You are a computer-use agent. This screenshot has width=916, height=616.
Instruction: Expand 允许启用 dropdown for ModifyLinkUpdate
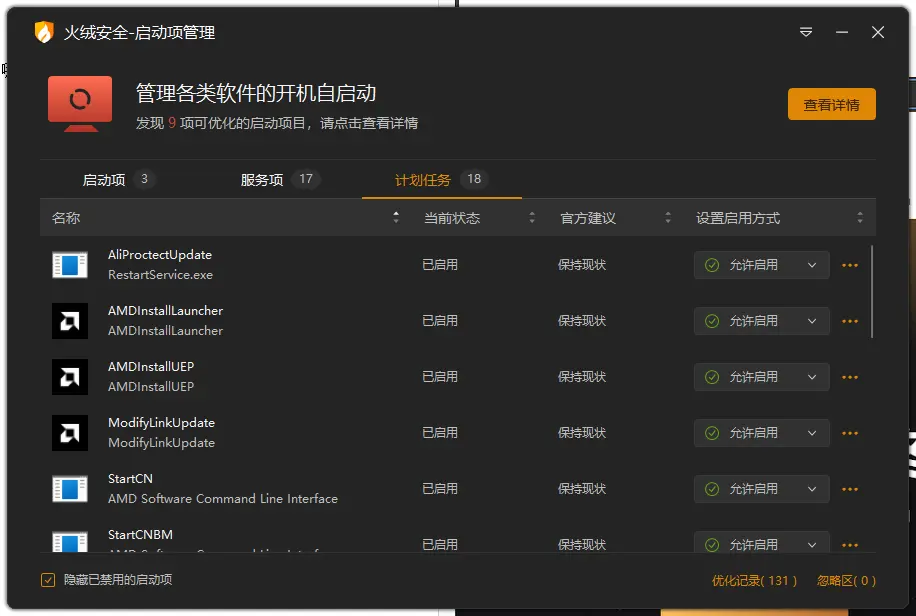click(x=762, y=433)
